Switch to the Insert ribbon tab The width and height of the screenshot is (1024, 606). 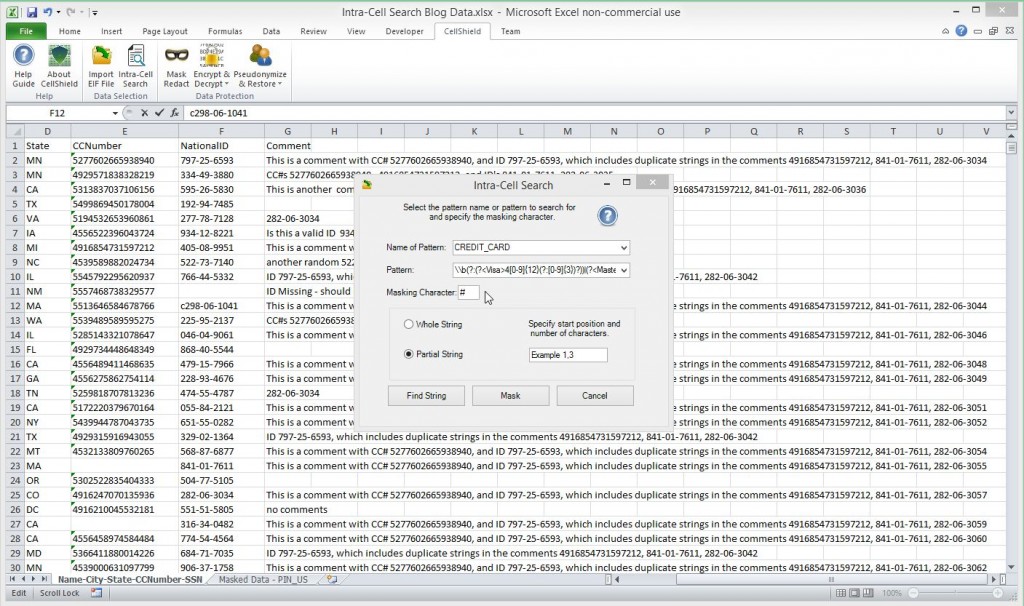[x=112, y=31]
